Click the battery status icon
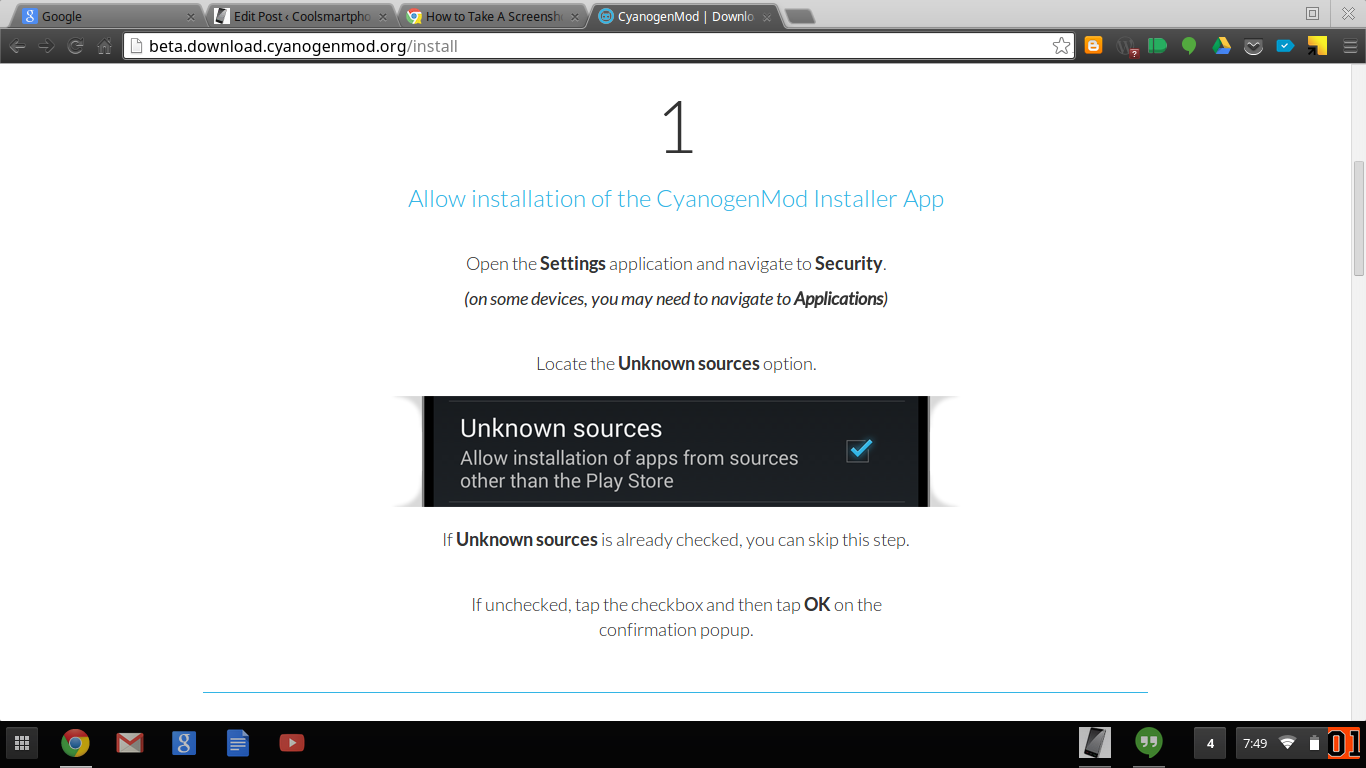Image resolution: width=1366 pixels, height=768 pixels. coord(1314,743)
